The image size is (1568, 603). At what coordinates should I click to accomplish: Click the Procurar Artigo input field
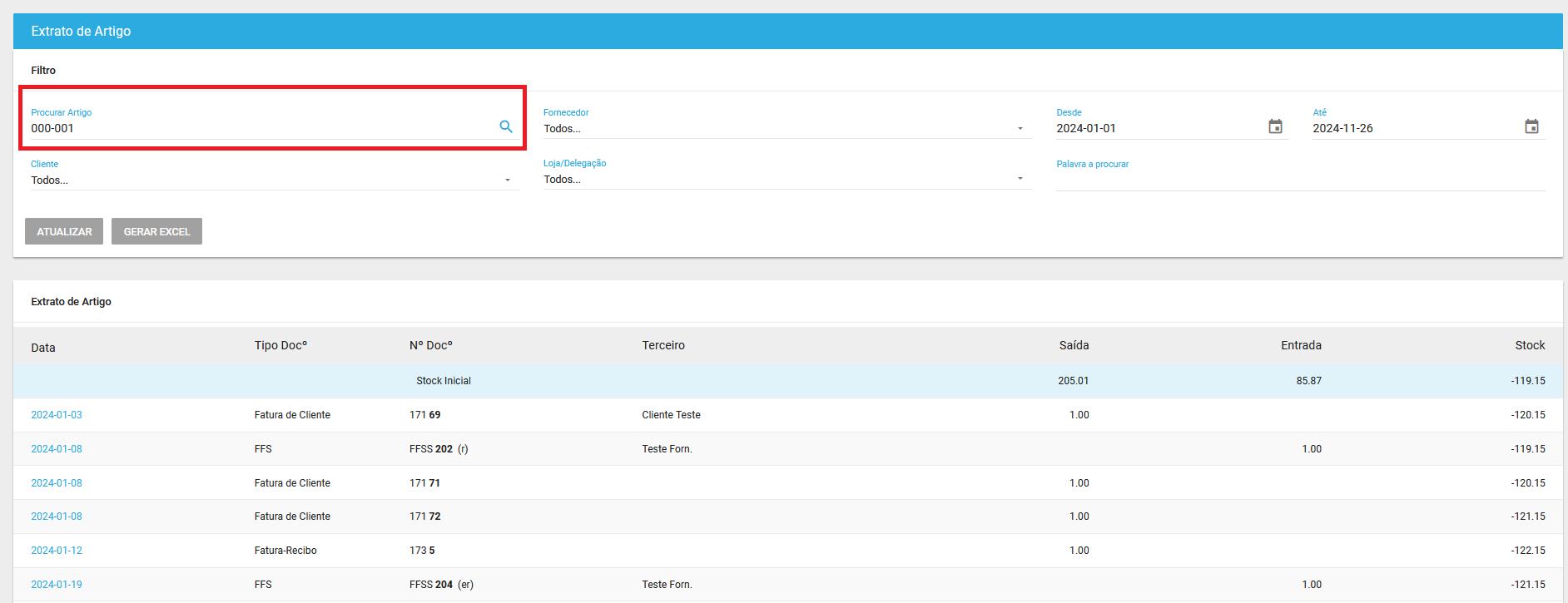pyautogui.click(x=262, y=128)
